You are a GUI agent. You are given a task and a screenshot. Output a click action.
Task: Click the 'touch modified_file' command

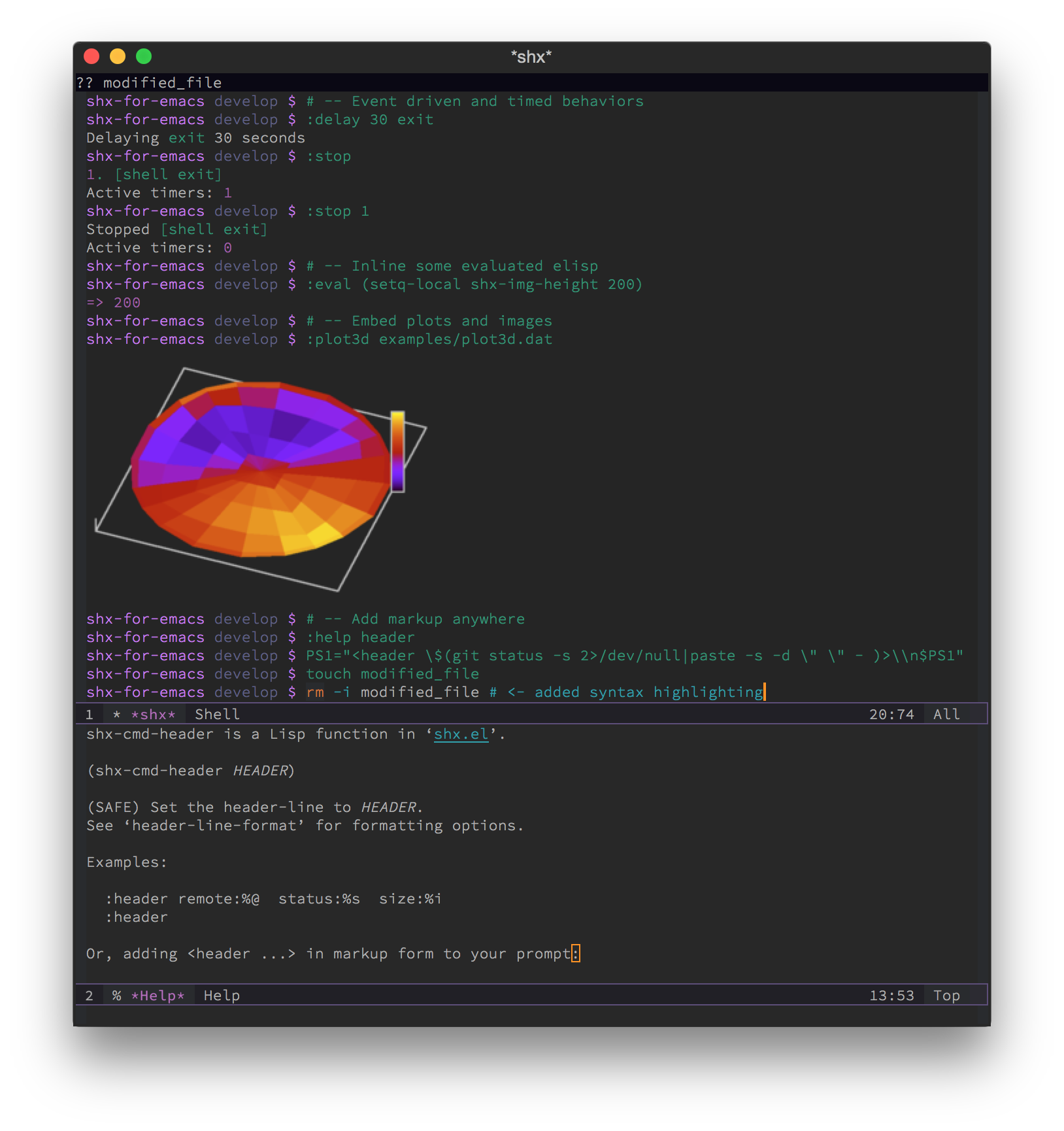(x=392, y=674)
